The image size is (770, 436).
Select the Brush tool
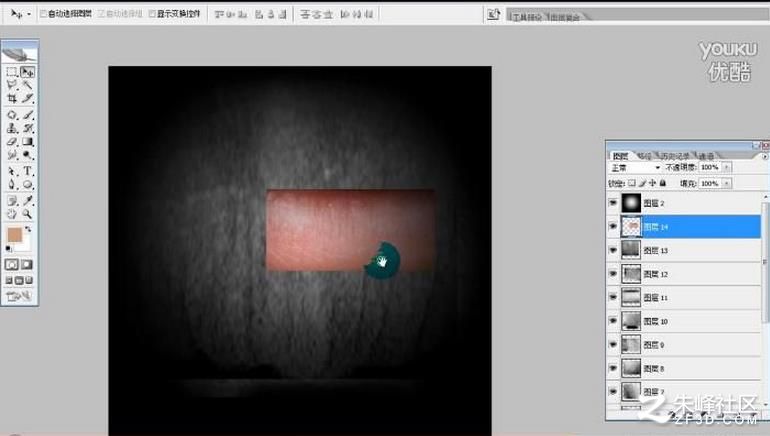point(28,115)
